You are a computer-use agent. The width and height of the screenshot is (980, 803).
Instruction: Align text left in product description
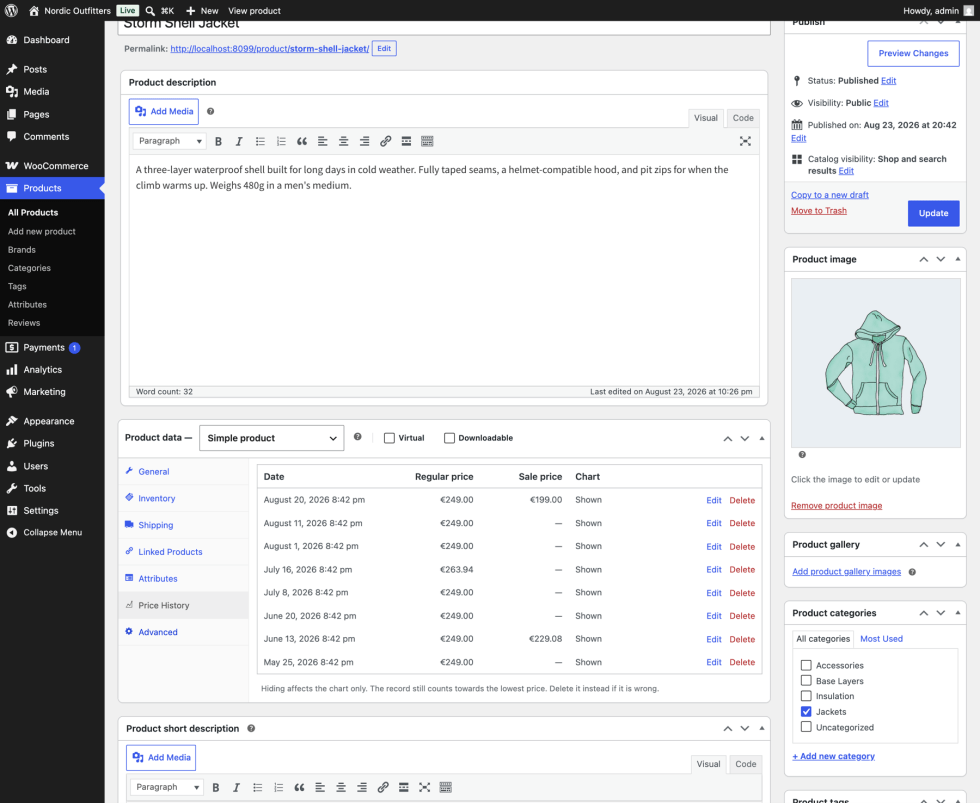tap(322, 141)
